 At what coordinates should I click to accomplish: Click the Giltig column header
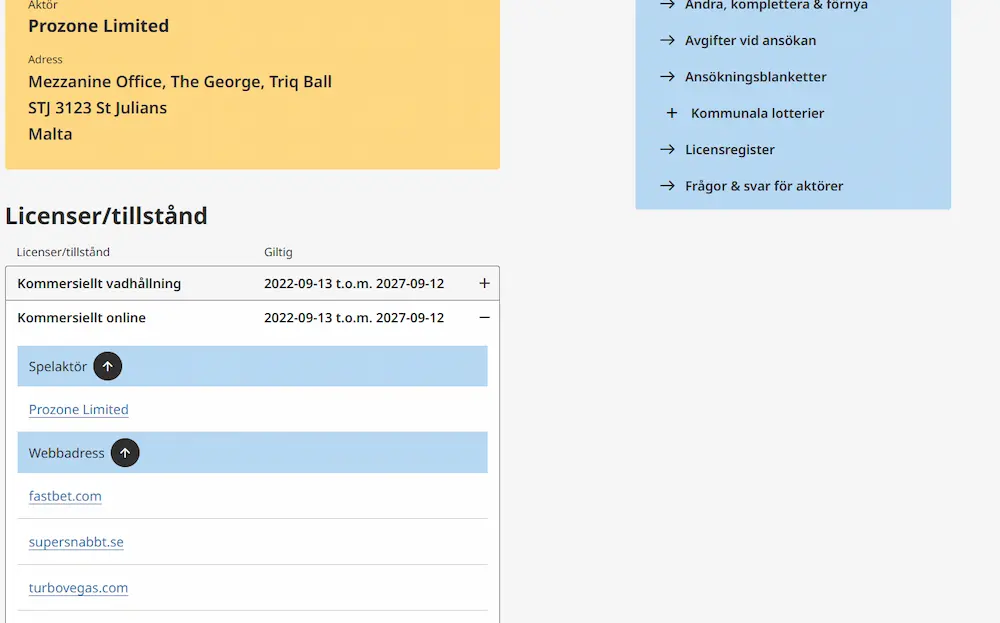click(x=278, y=252)
